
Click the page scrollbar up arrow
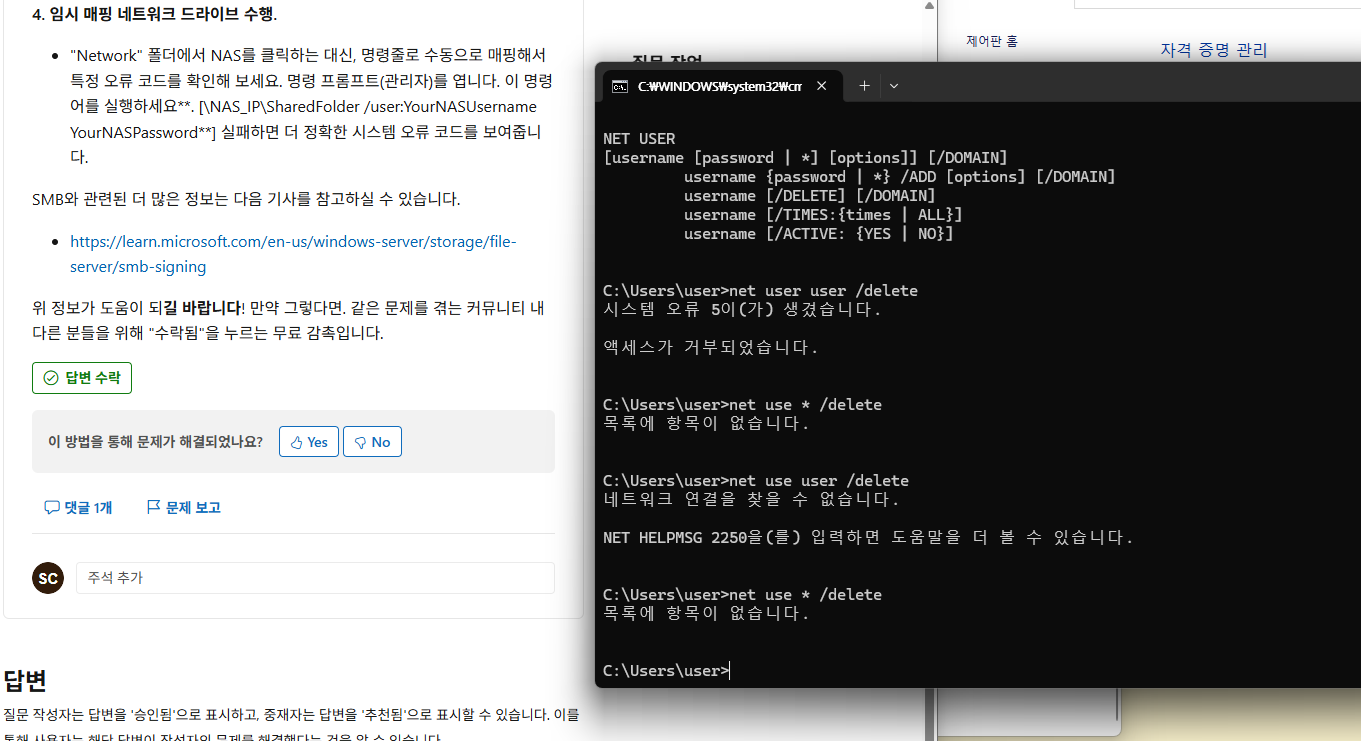click(929, 6)
